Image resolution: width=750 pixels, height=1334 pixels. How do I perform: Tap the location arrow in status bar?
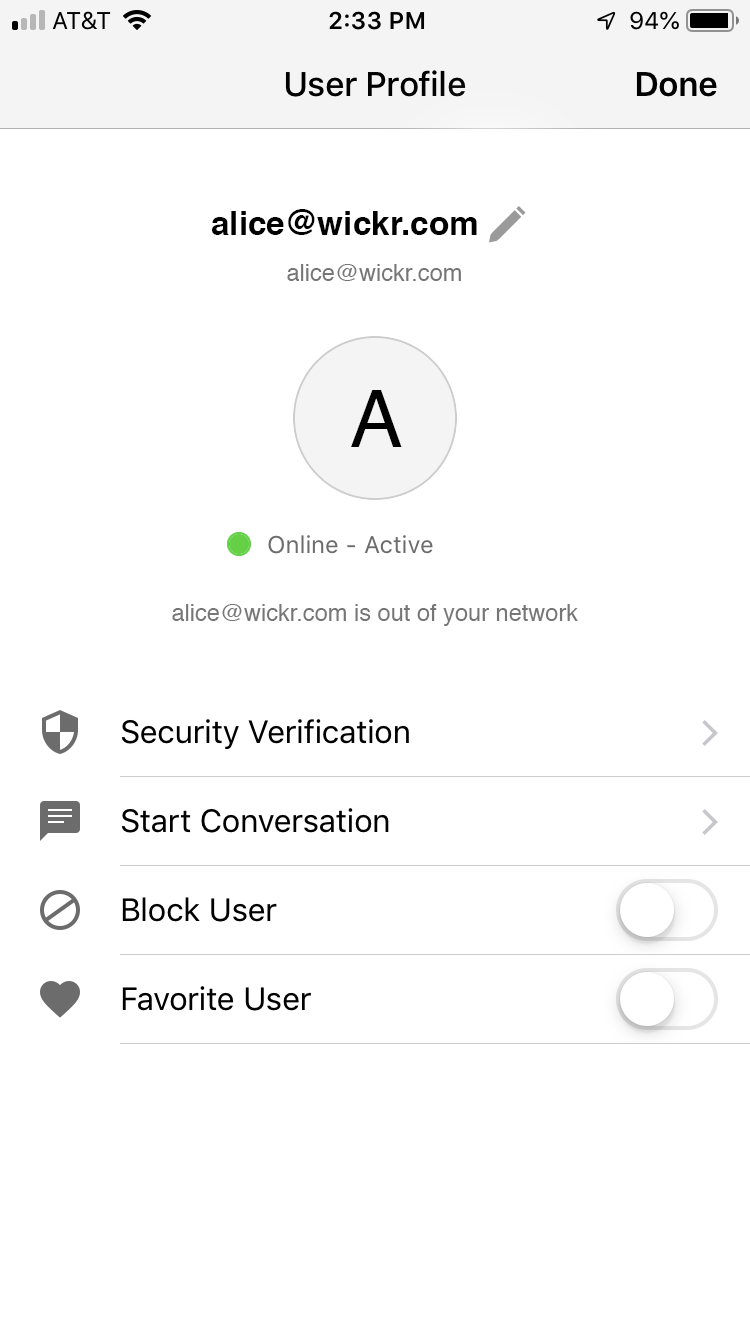point(606,20)
